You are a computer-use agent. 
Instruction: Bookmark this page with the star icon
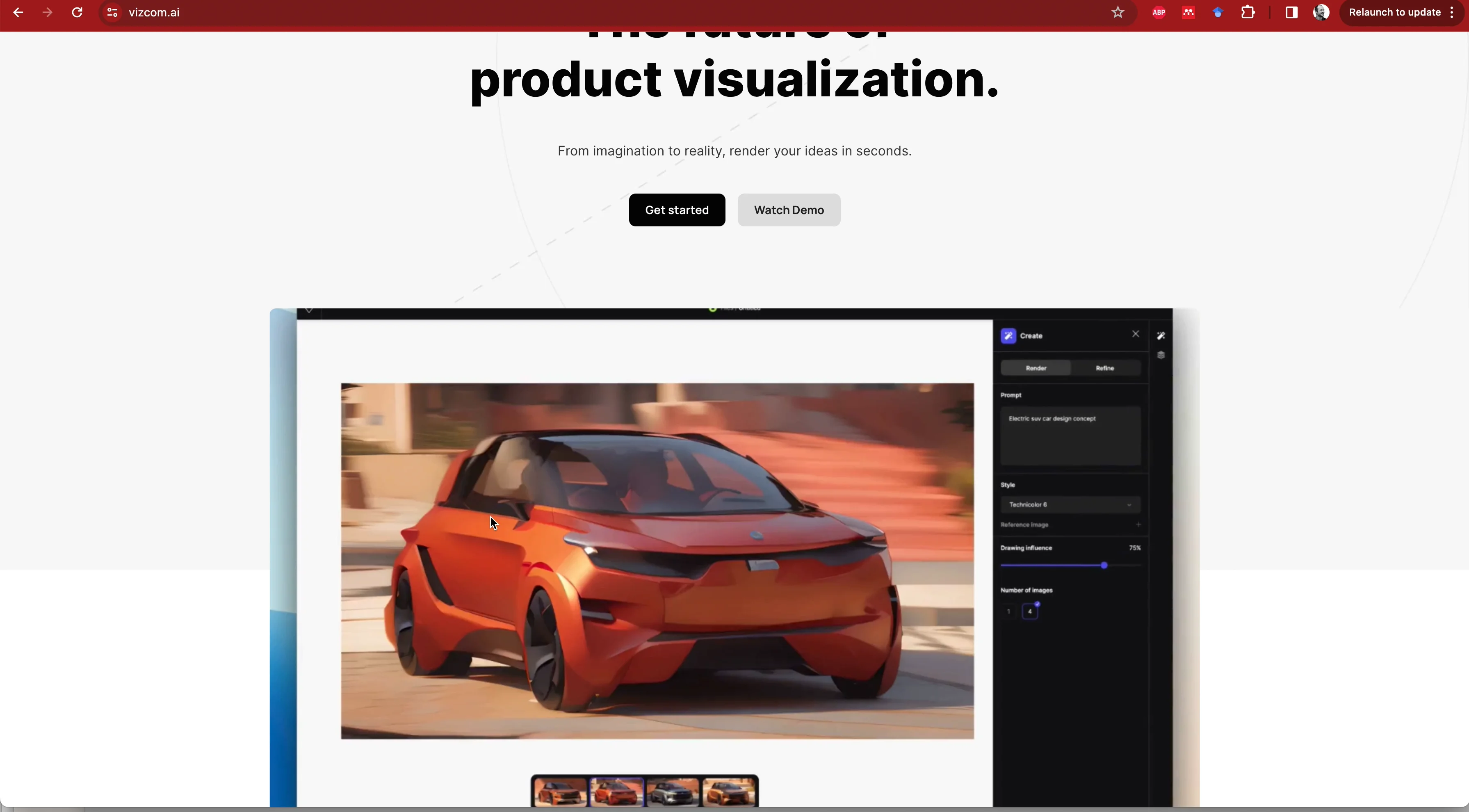pyautogui.click(x=1118, y=13)
